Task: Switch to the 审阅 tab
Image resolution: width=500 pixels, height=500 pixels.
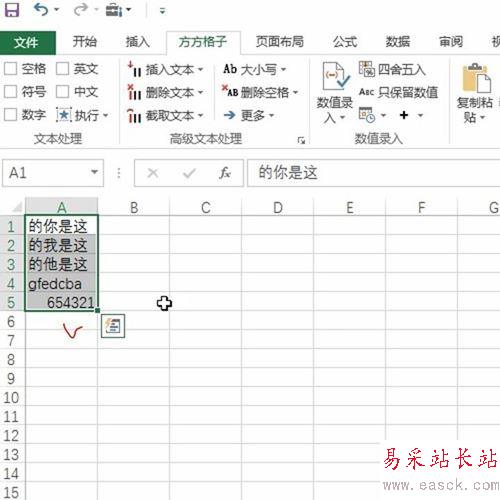Action: pos(451,42)
